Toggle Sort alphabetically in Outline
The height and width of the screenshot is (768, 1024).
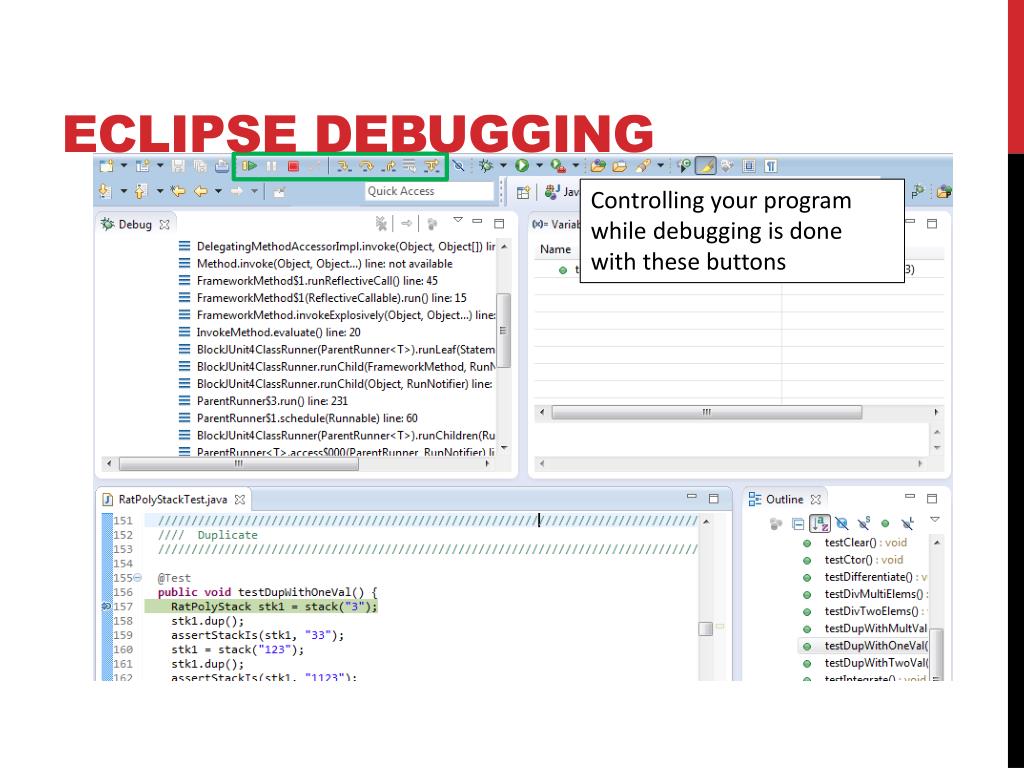click(x=820, y=524)
